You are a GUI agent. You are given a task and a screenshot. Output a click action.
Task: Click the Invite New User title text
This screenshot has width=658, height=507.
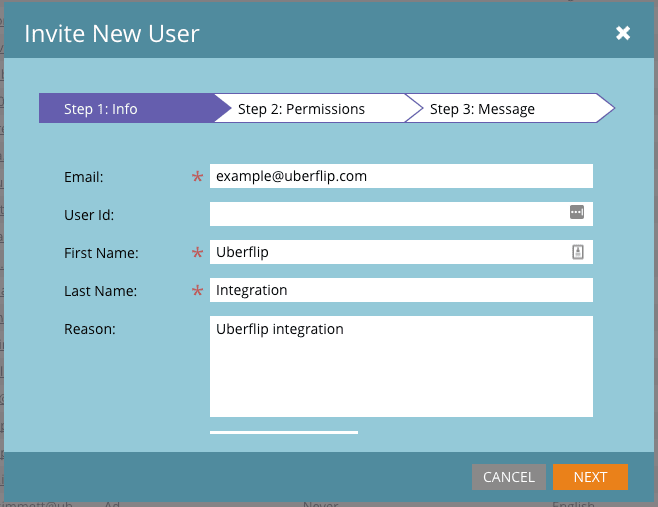[x=112, y=34]
